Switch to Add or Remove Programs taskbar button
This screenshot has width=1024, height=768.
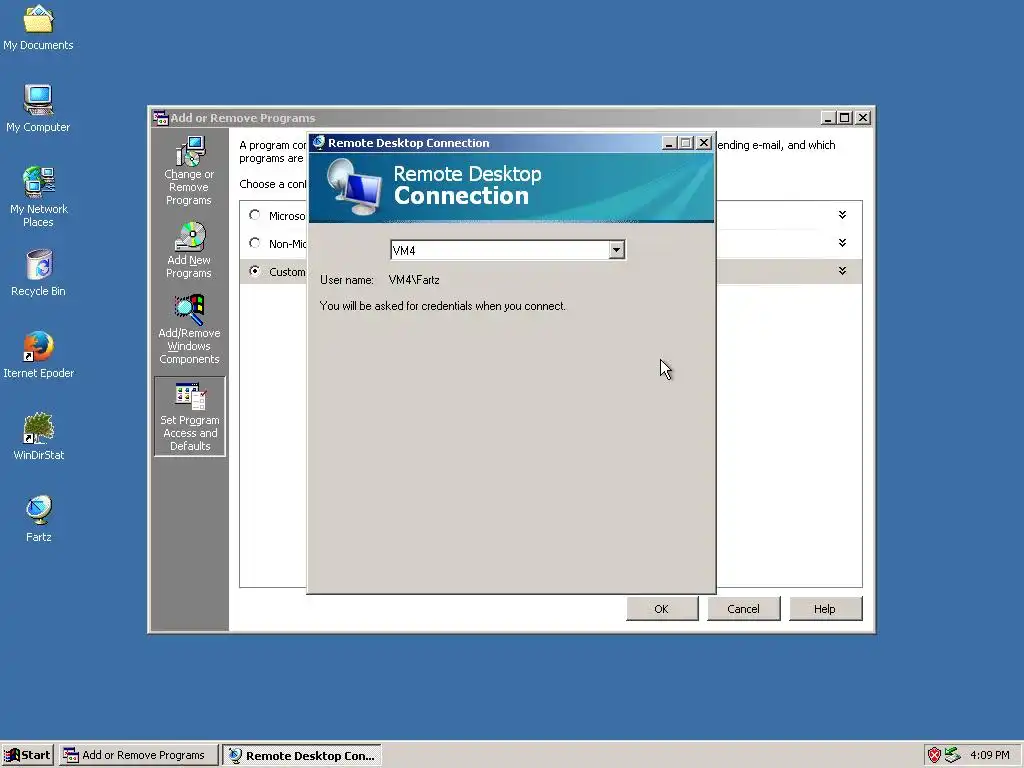(x=138, y=755)
